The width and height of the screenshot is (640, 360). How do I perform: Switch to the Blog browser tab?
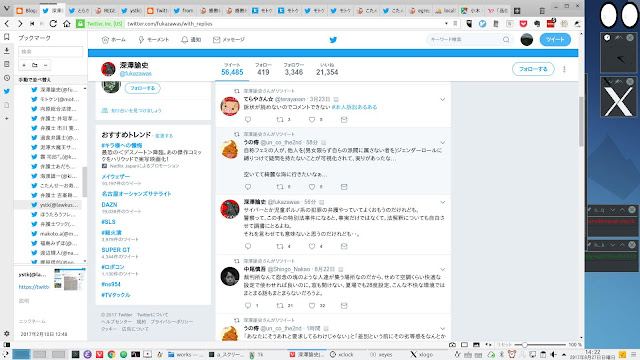coord(26,11)
